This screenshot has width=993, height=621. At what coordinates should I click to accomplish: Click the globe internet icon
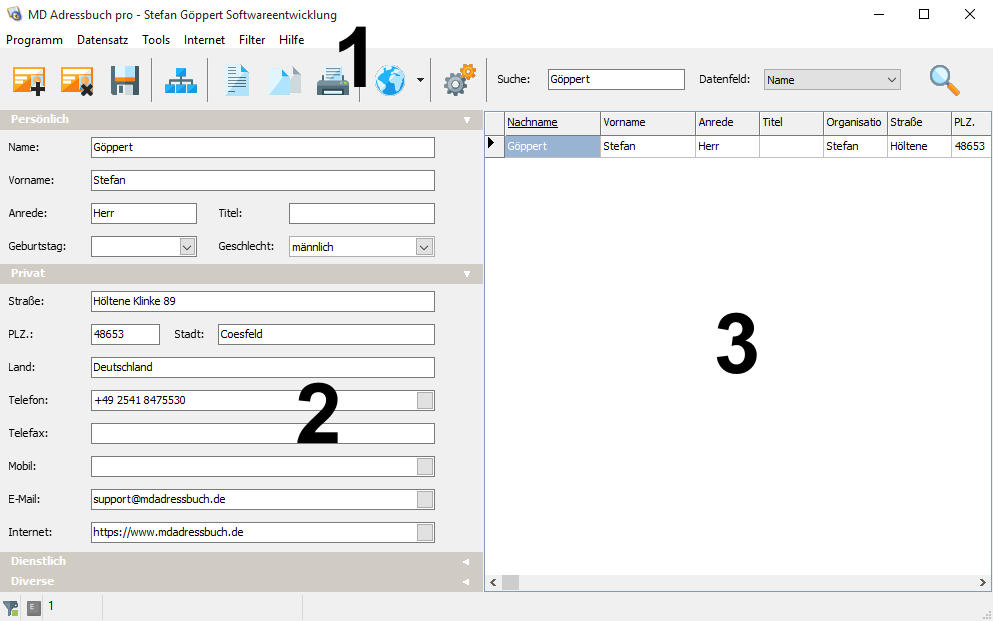[x=390, y=80]
